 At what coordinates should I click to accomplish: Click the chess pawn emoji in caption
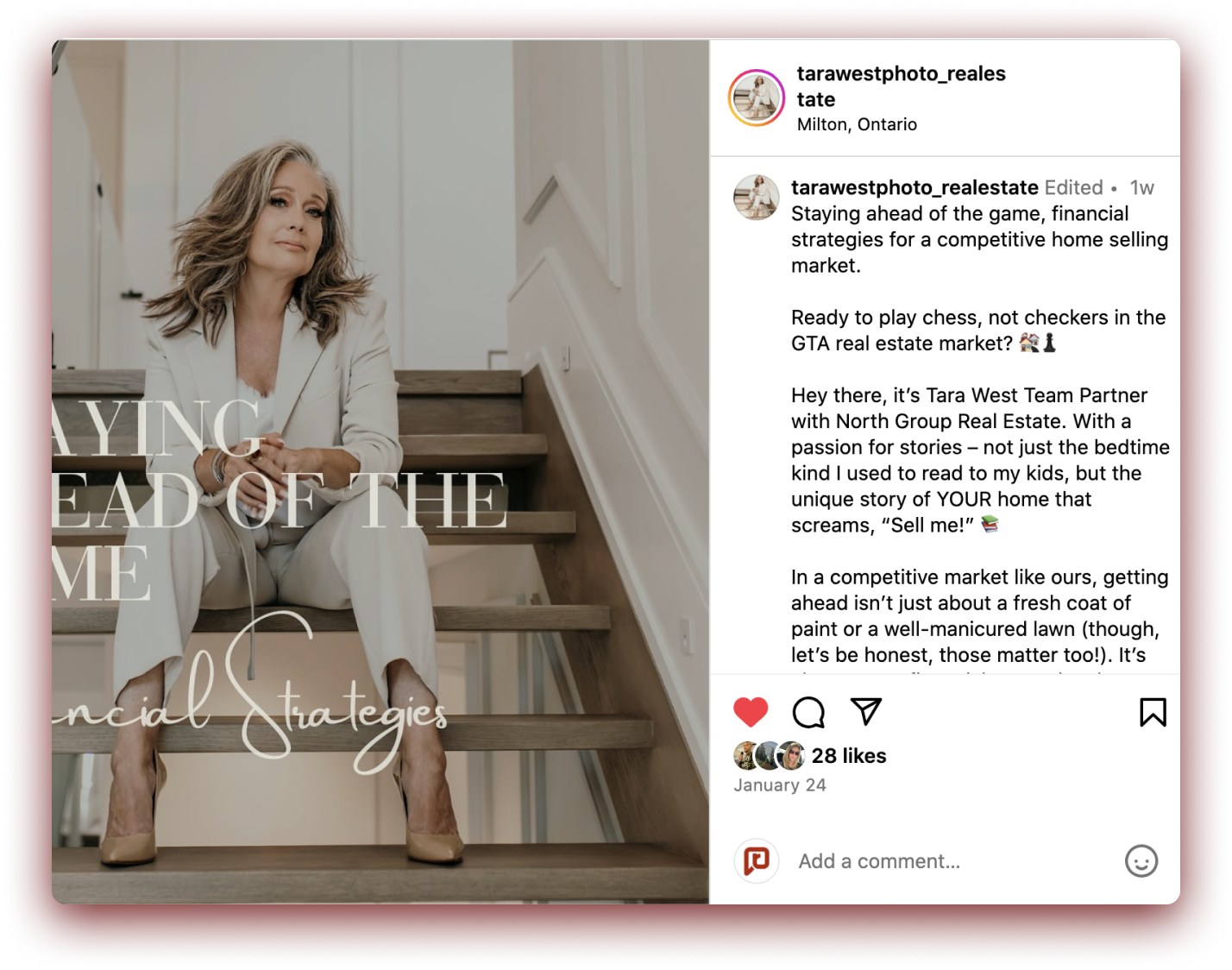point(1049,343)
